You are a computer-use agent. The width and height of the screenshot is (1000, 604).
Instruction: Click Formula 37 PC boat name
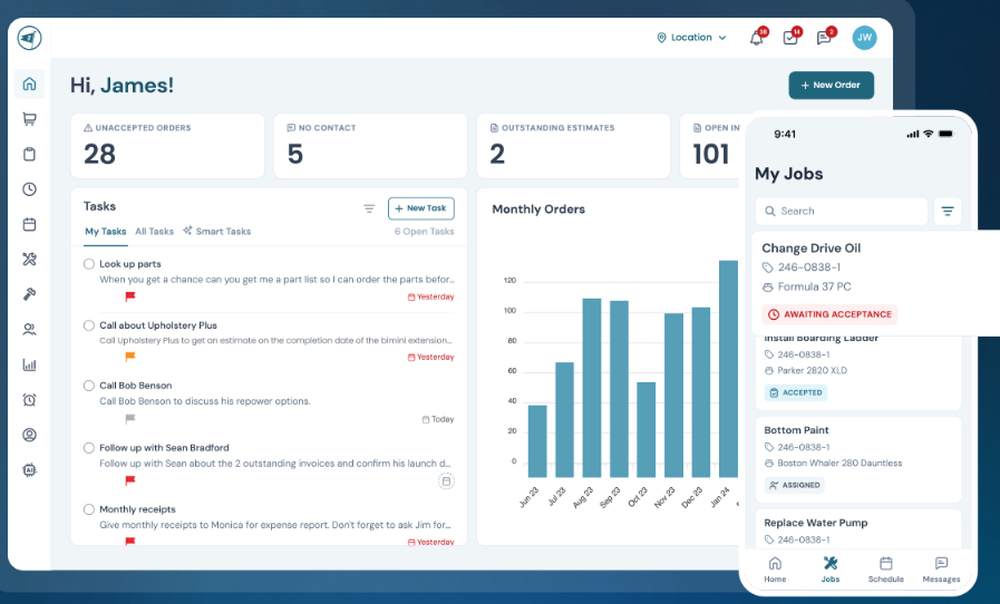(x=814, y=287)
